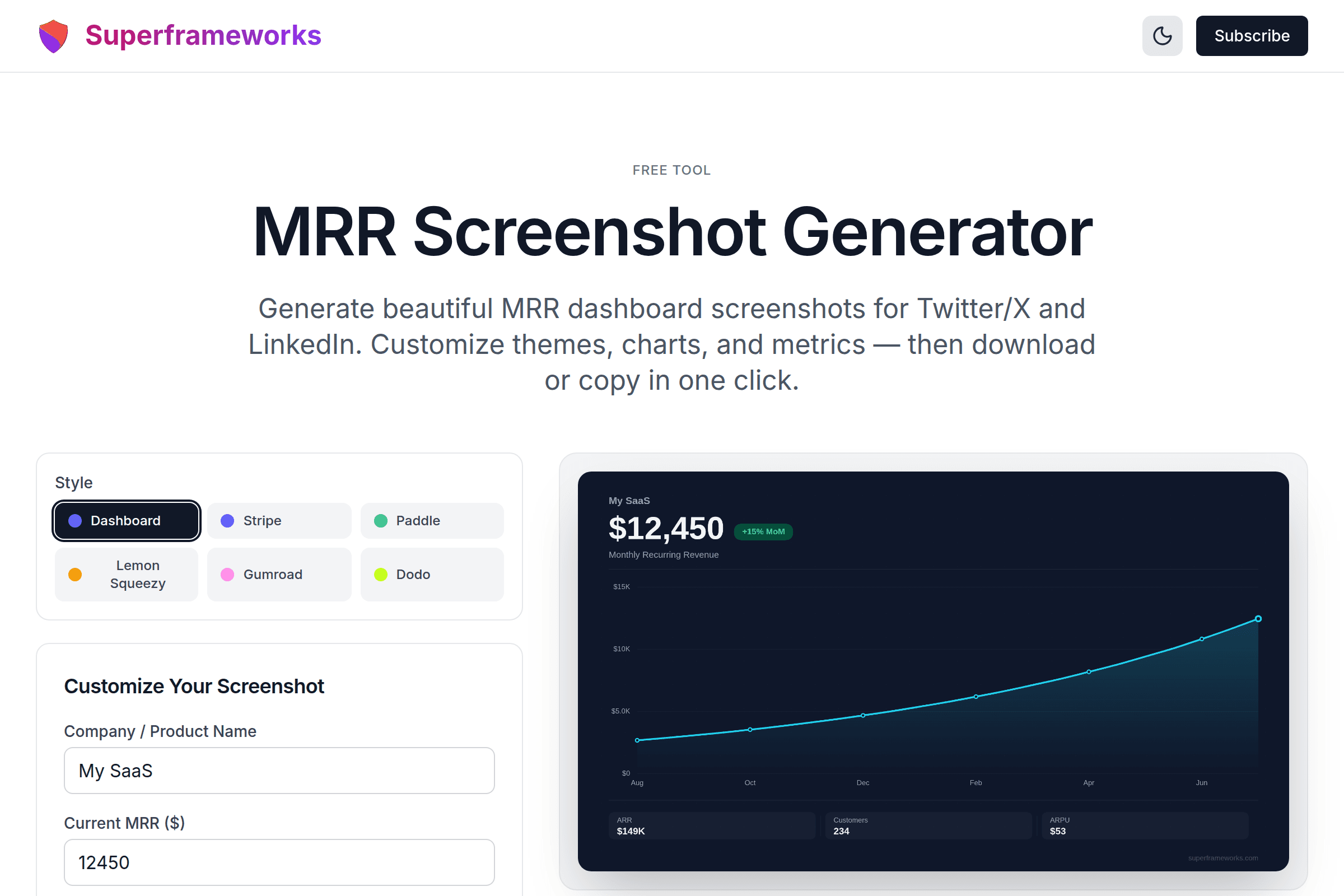Choose the Dodo style

click(432, 575)
